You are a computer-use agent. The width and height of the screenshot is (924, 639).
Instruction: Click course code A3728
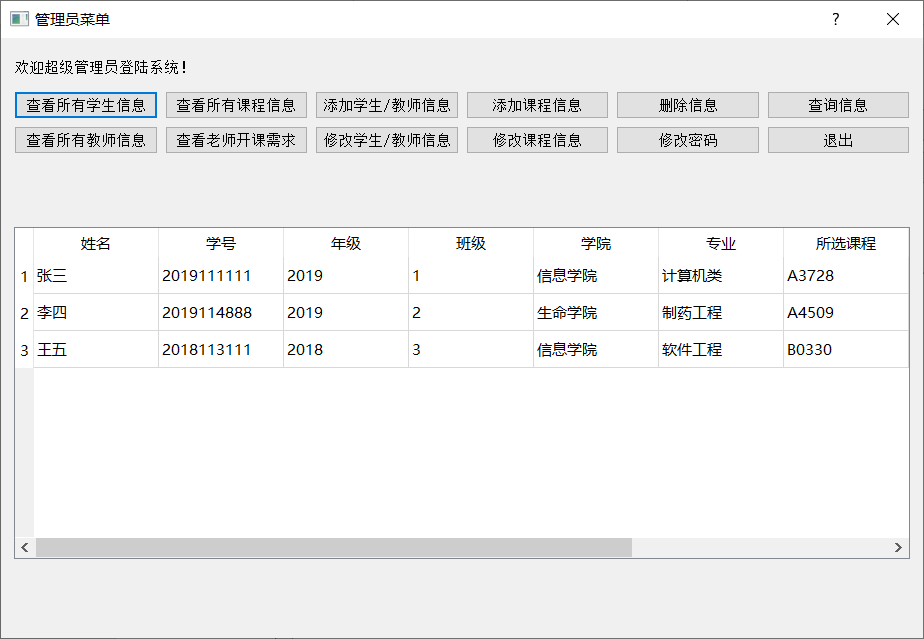(x=846, y=275)
